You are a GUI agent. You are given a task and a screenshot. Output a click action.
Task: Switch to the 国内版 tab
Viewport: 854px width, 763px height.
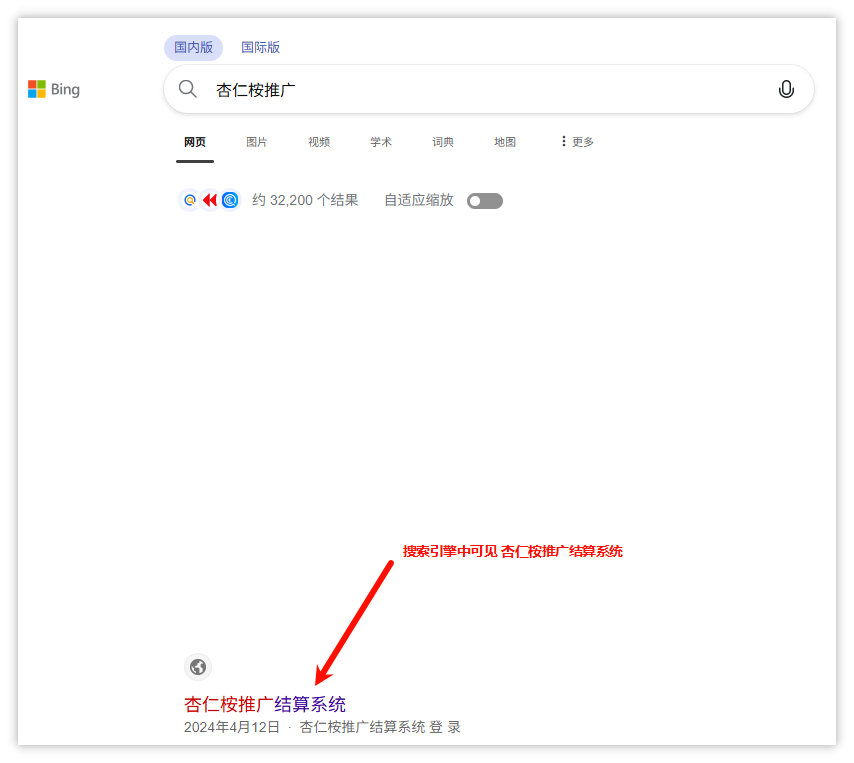click(193, 47)
